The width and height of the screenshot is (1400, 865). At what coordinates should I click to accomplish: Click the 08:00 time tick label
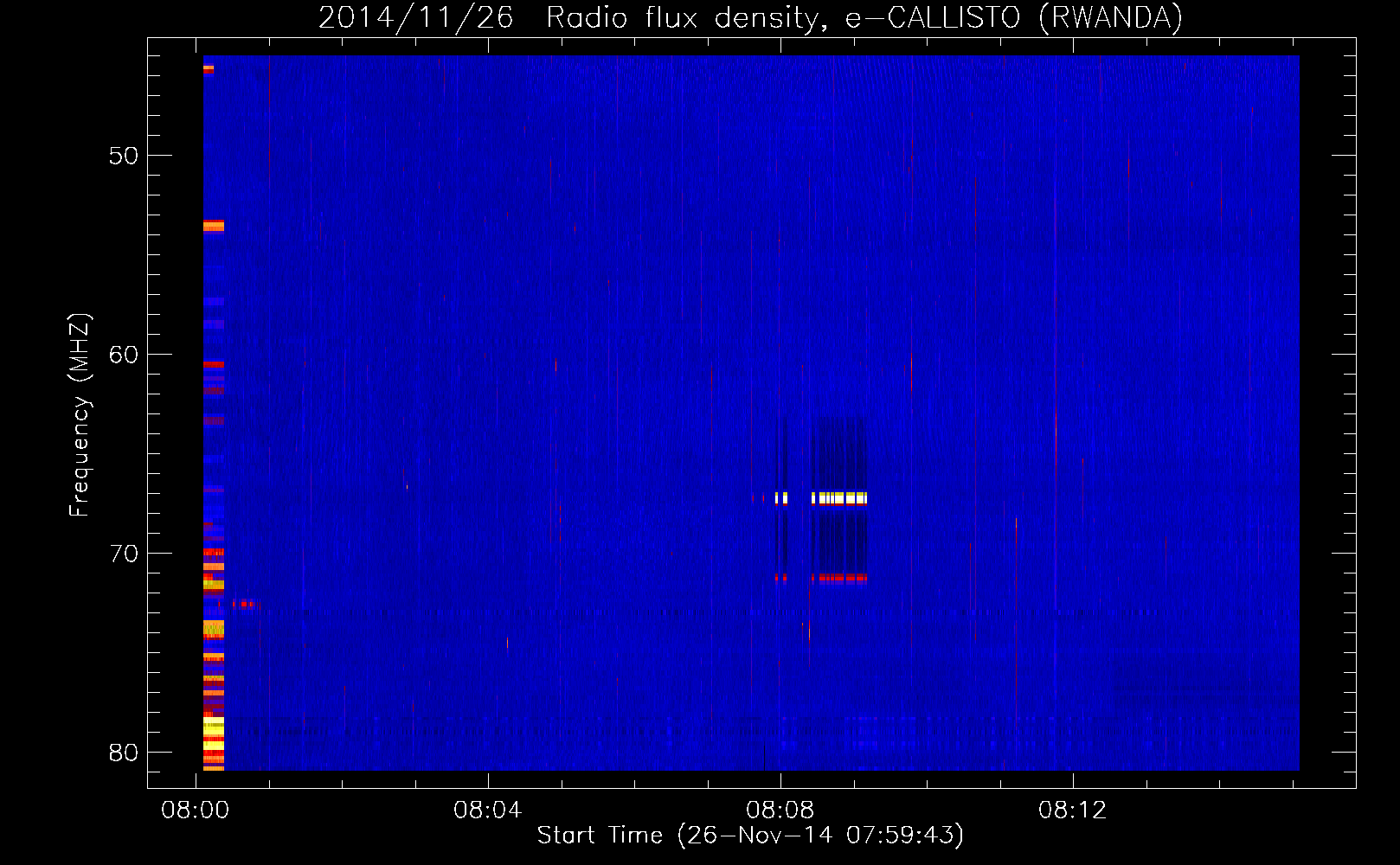pos(196,811)
